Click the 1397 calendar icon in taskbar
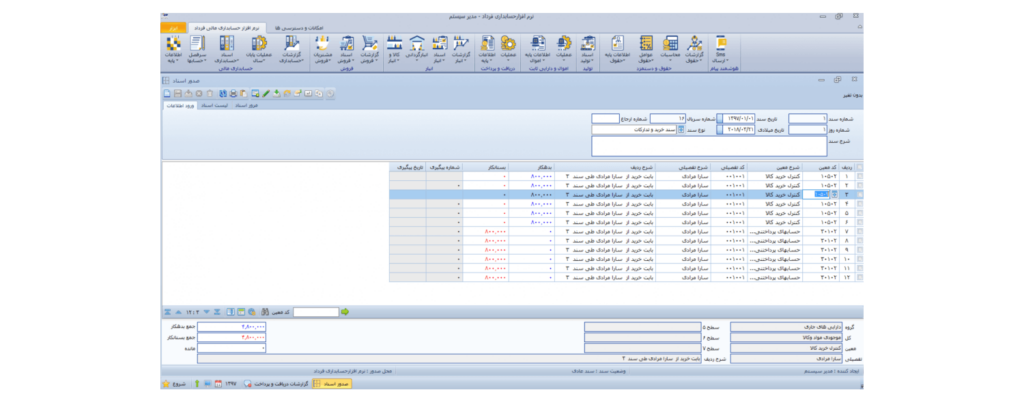The width and height of the screenshot is (1024, 403). (x=219, y=383)
